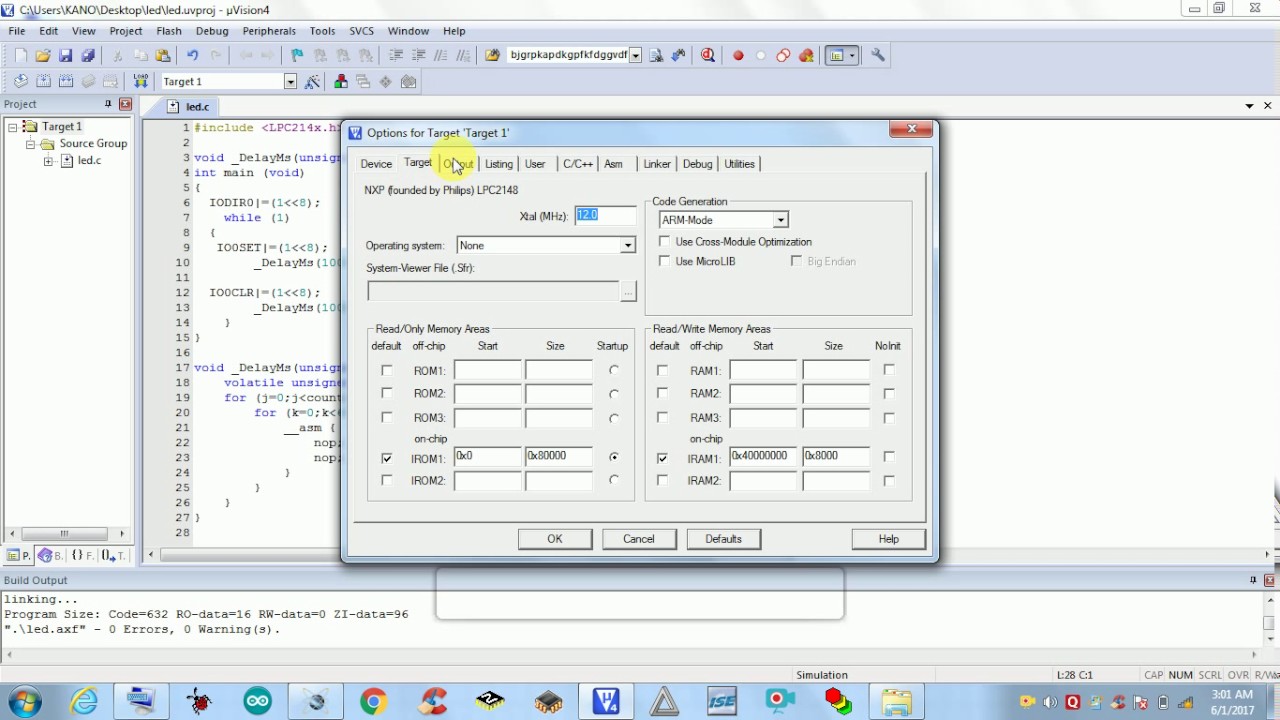Click the Save All toolbar icon
Image resolution: width=1280 pixels, height=720 pixels.
(x=87, y=56)
